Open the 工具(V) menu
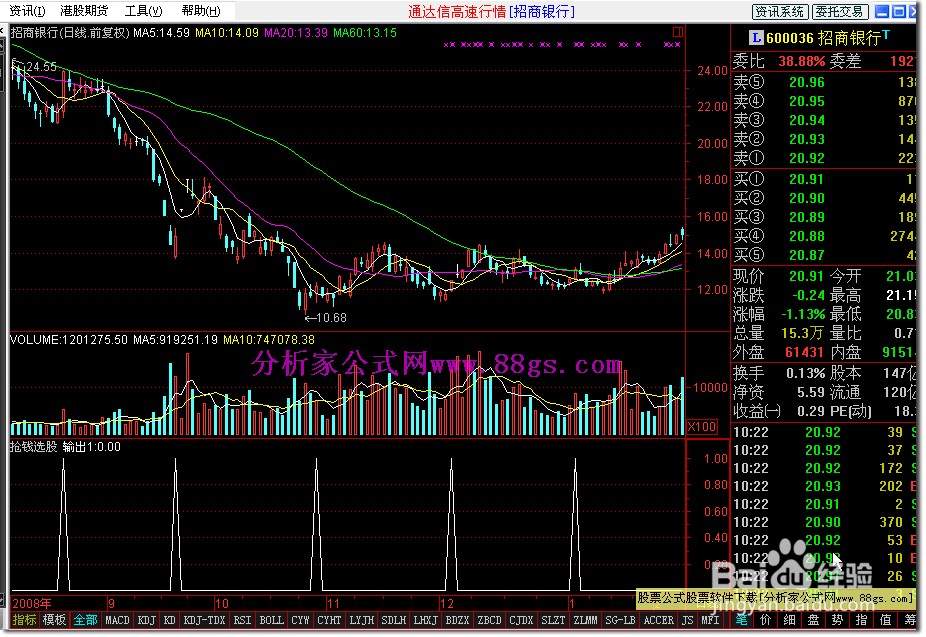 coord(144,11)
